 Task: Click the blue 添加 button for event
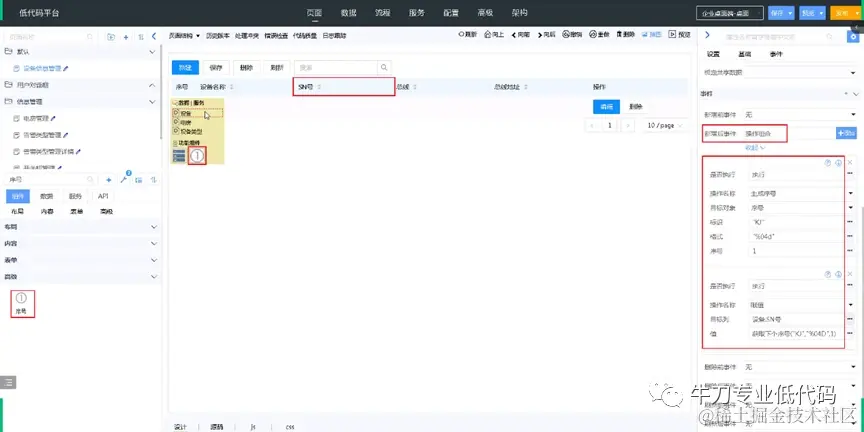[846, 133]
